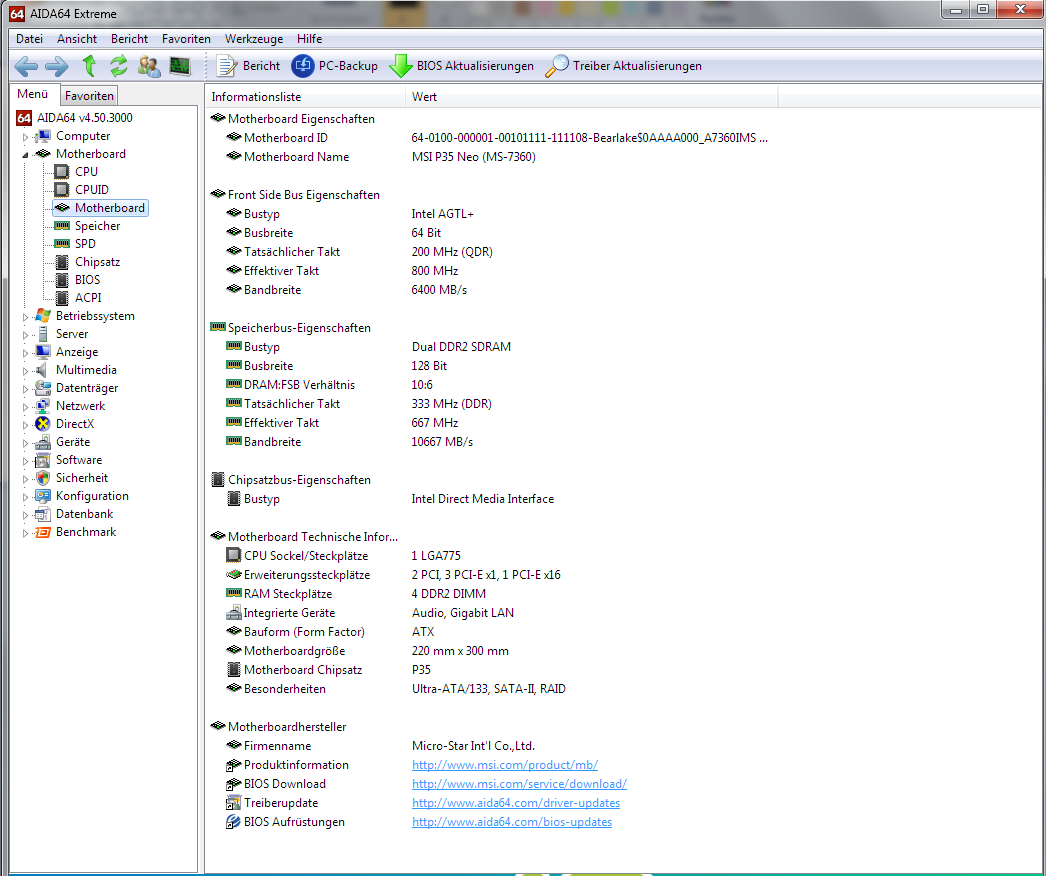Open user management icon in toolbar

(x=149, y=66)
